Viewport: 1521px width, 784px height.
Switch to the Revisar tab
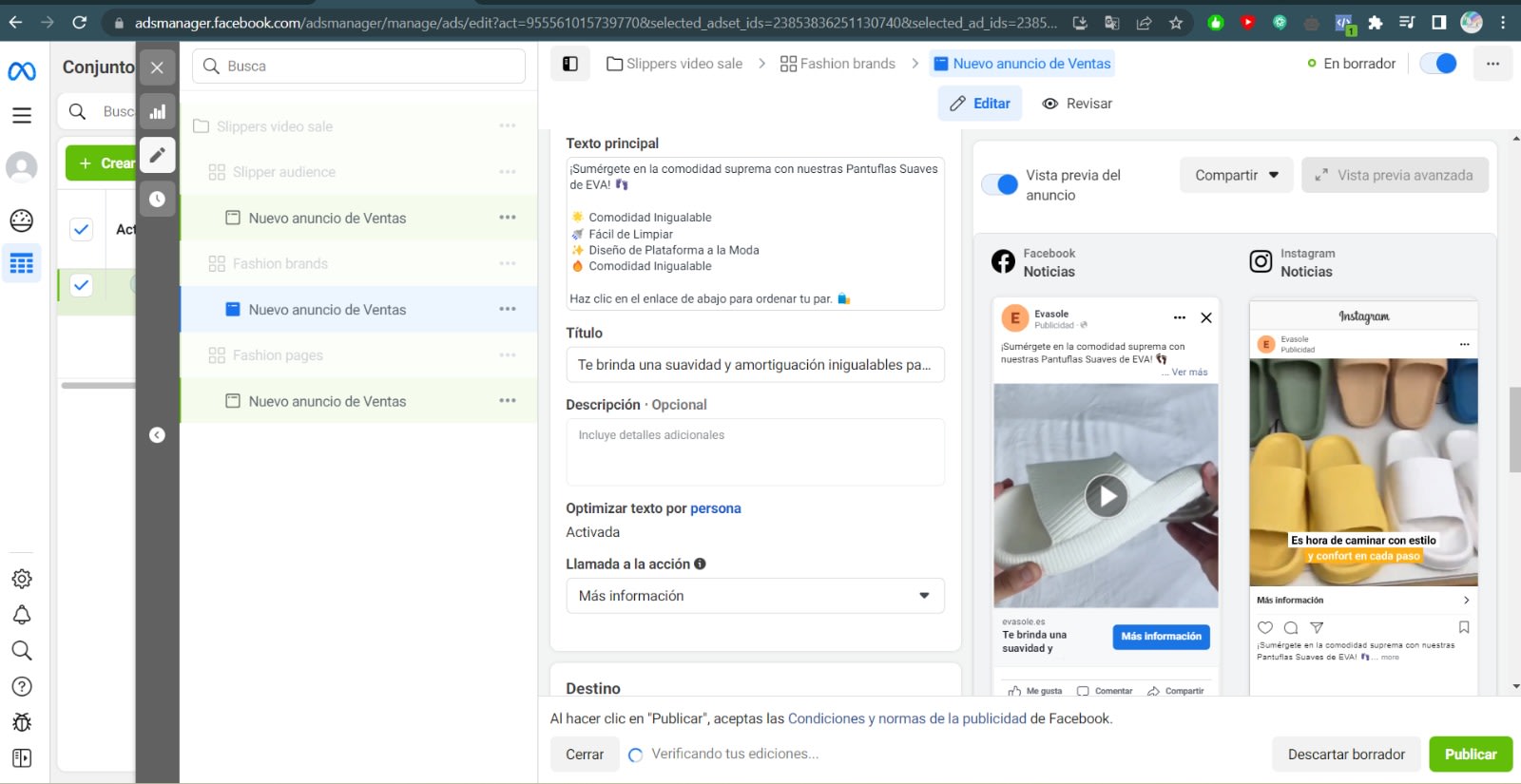pos(1077,104)
